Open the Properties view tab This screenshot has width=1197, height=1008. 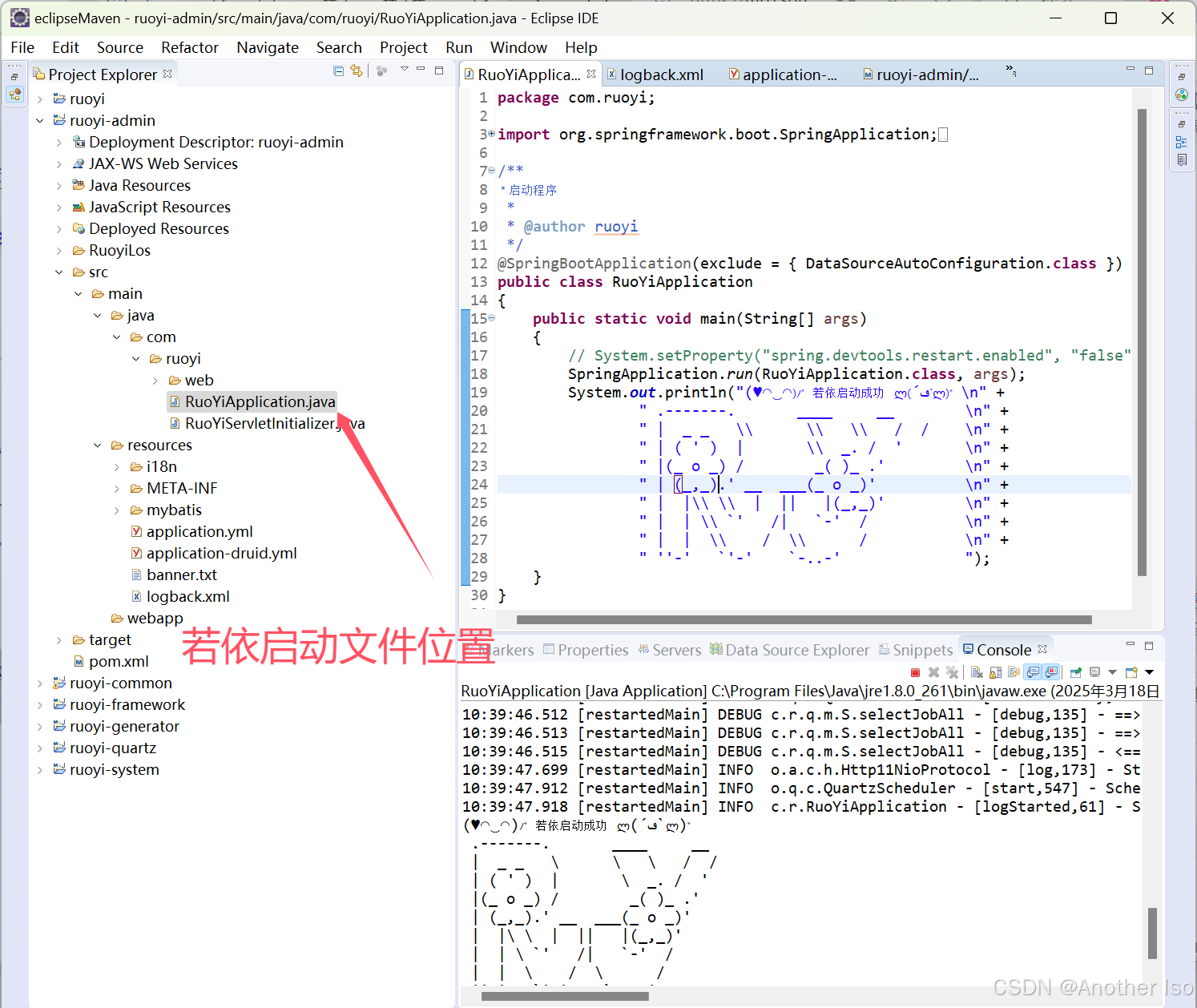586,650
